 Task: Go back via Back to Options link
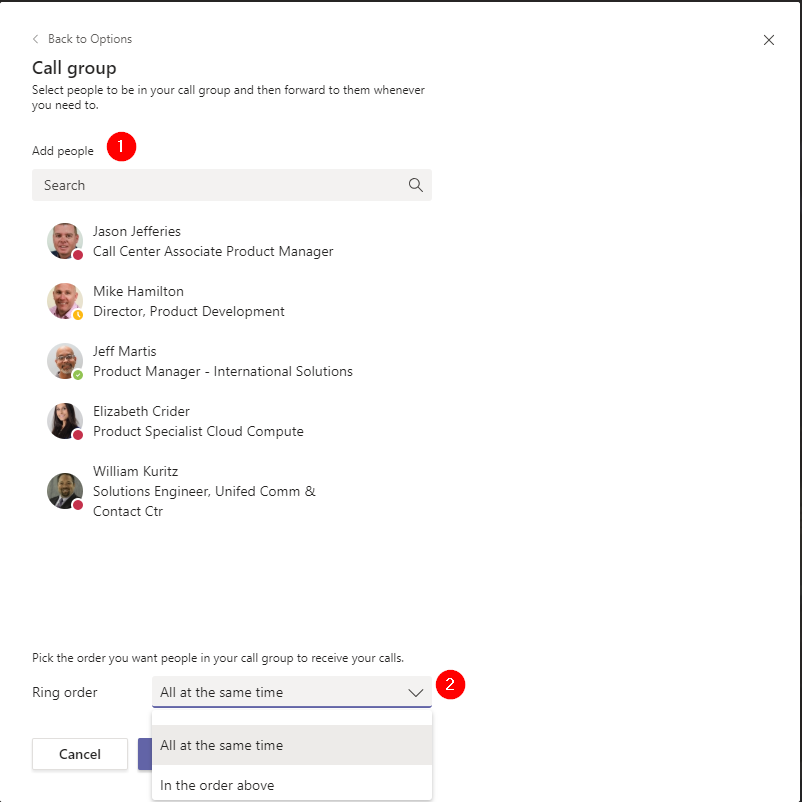89,39
